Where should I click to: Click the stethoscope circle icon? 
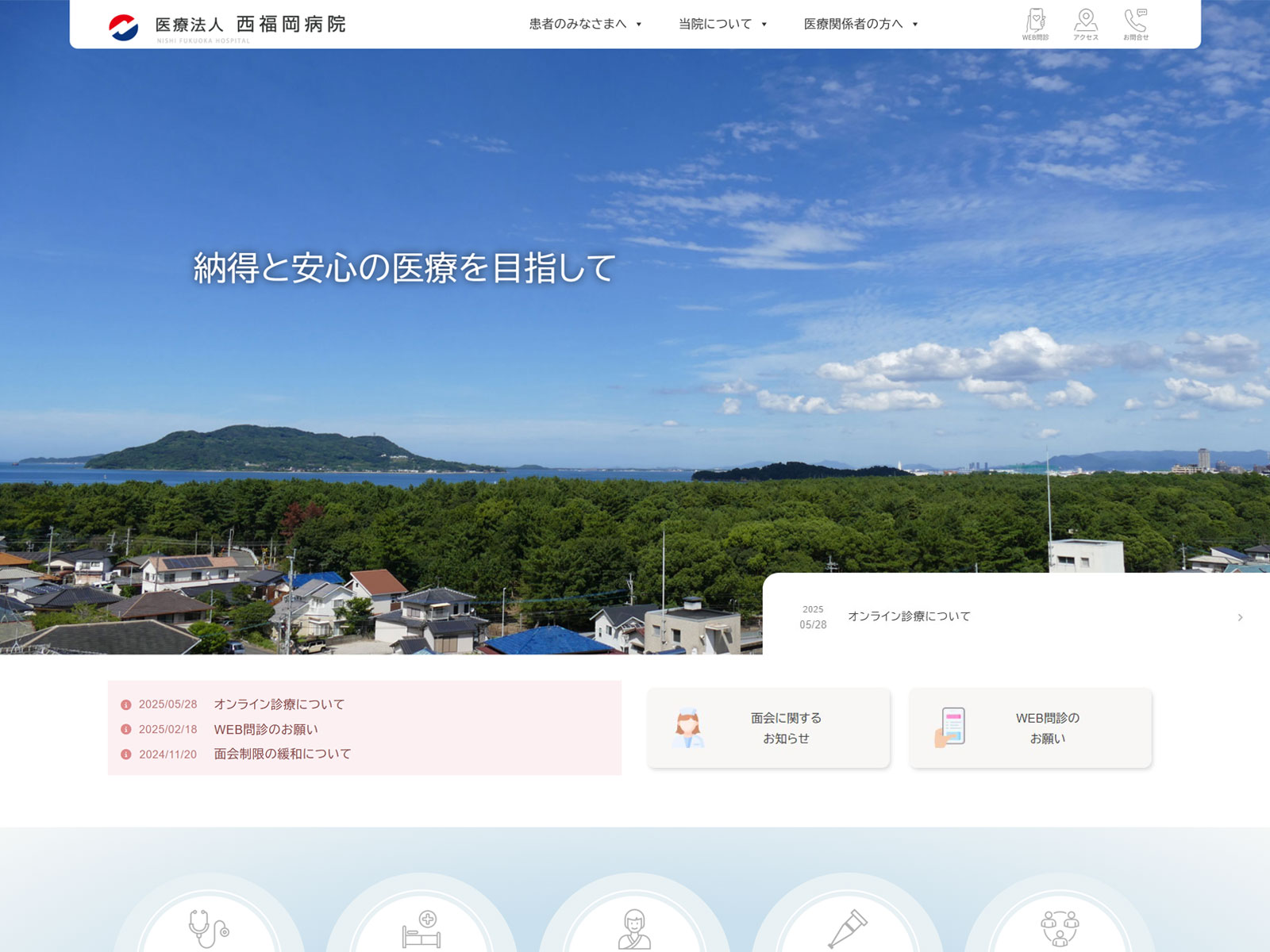pyautogui.click(x=209, y=927)
